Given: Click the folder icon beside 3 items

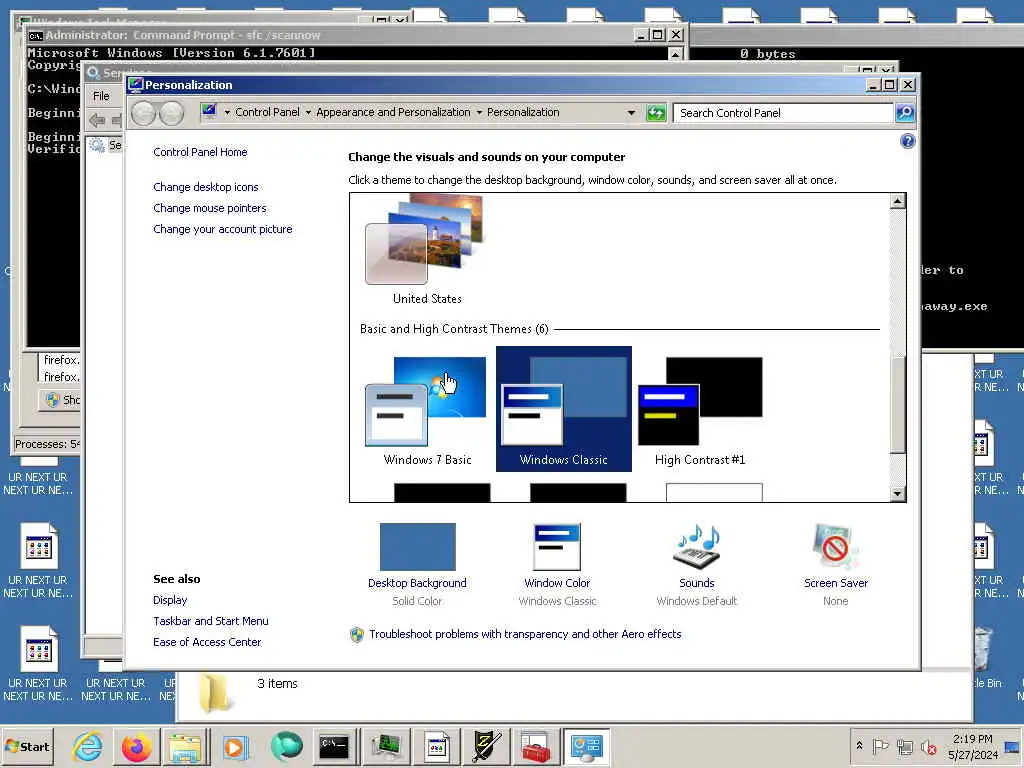Looking at the screenshot, I should coord(214,694).
